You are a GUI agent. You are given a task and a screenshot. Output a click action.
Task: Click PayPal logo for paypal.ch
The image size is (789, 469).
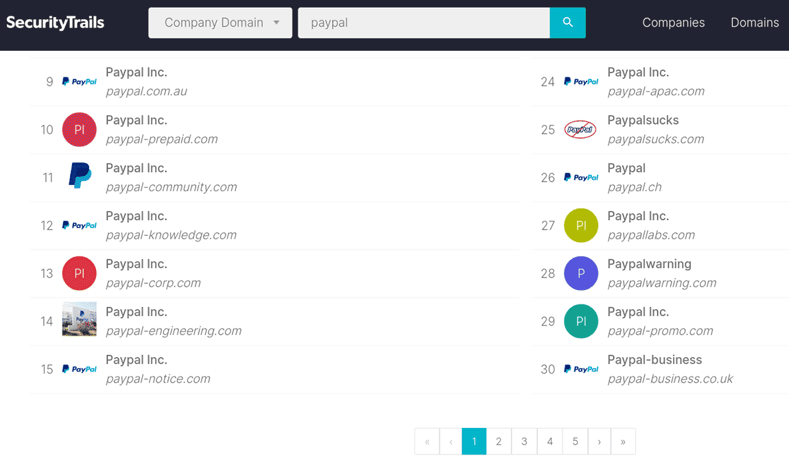(x=581, y=178)
